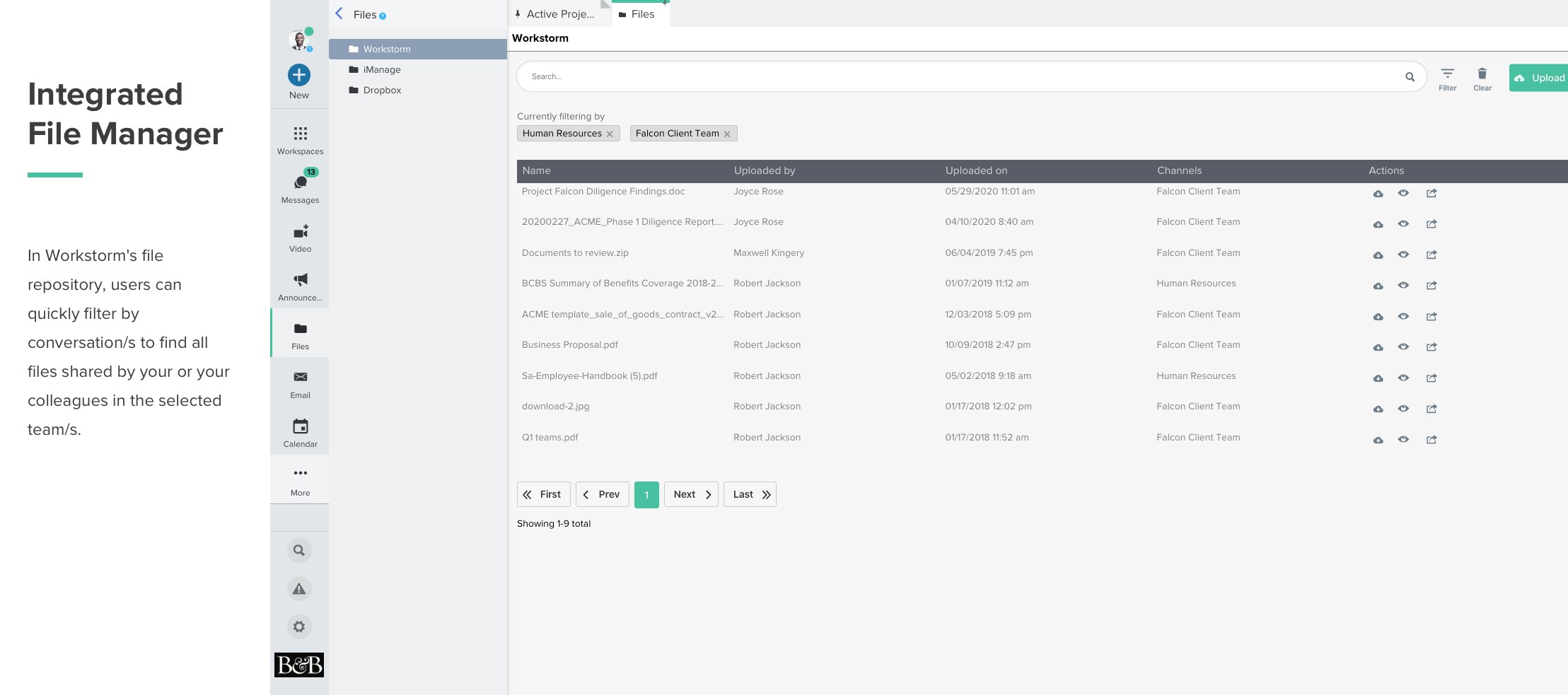Open the settings gear icon
The height and width of the screenshot is (695, 1568).
(x=299, y=626)
